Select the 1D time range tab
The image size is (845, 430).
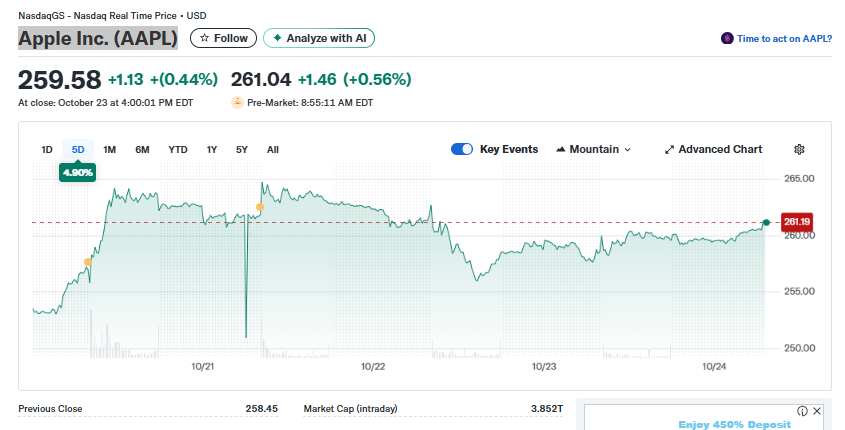(47, 149)
